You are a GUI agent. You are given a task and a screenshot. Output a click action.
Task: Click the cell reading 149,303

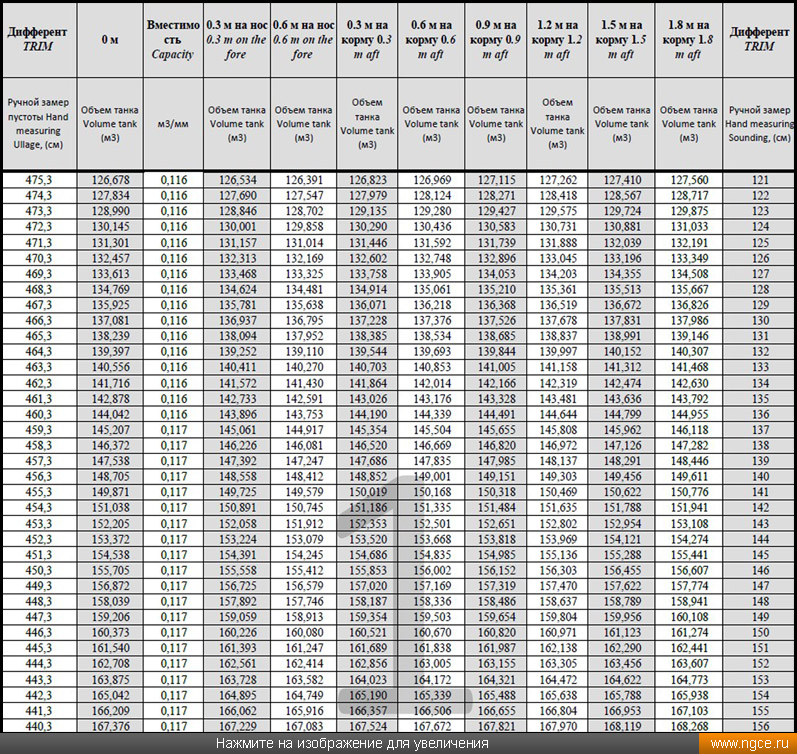coord(558,477)
